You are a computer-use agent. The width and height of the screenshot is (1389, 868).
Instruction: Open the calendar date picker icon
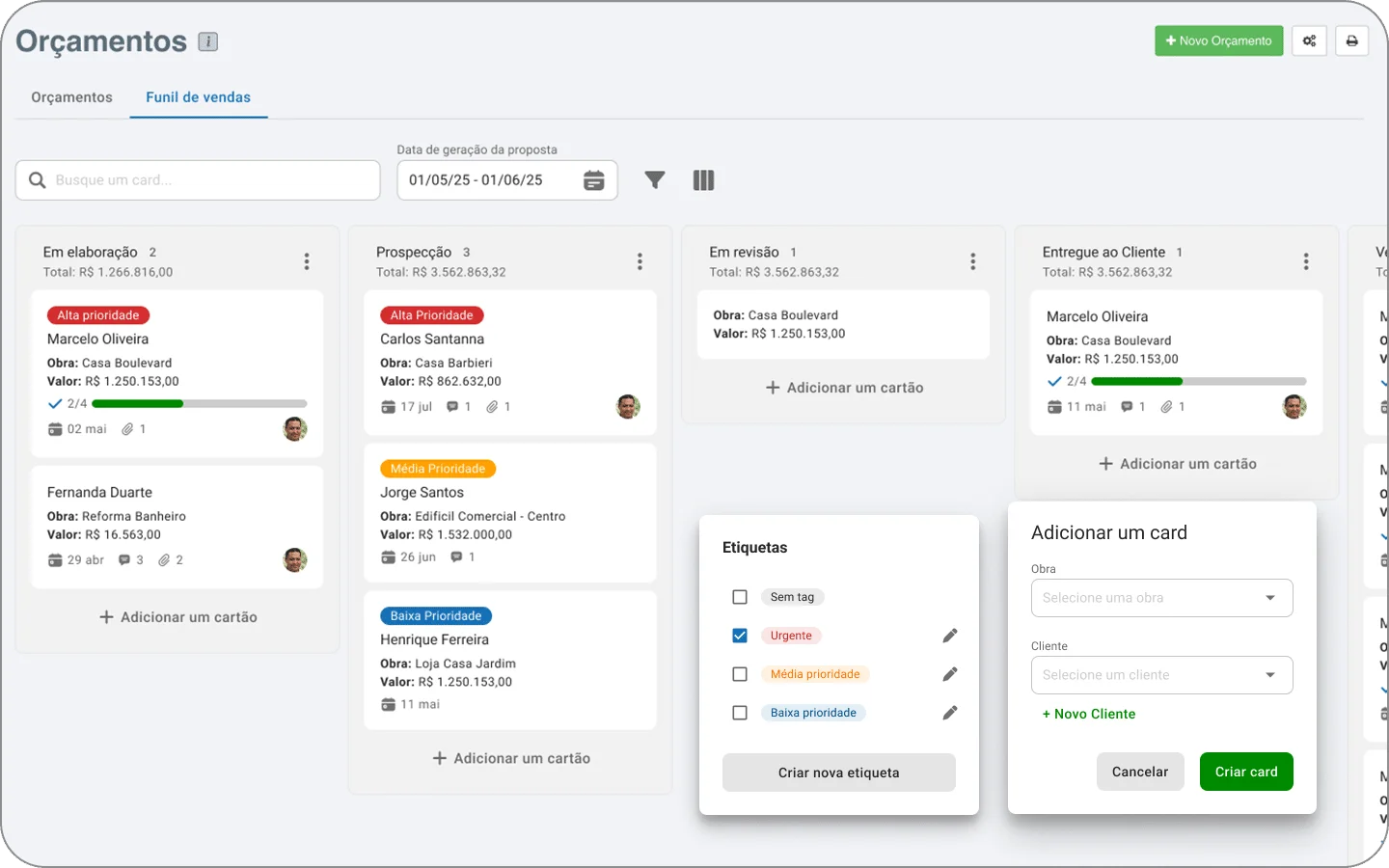pos(594,180)
